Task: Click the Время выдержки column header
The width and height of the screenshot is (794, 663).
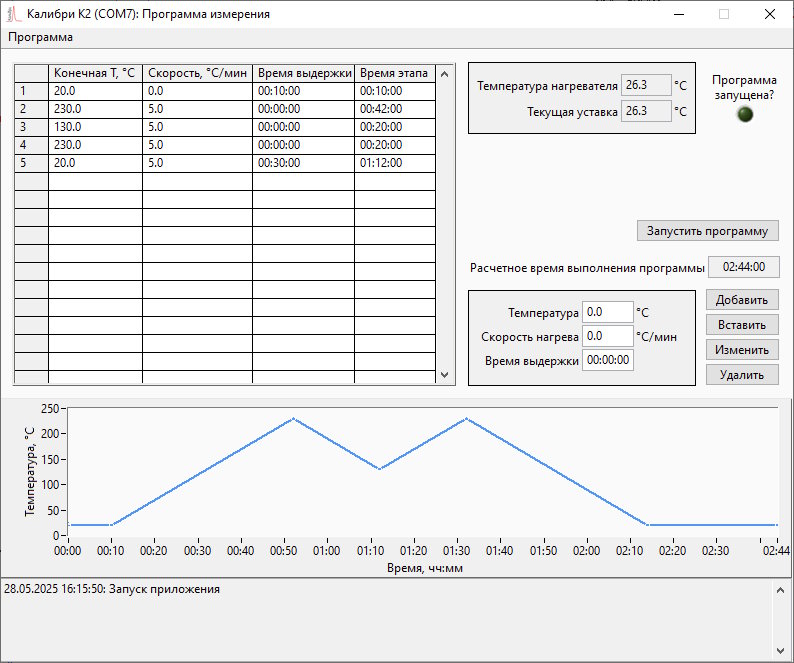Action: click(303, 73)
